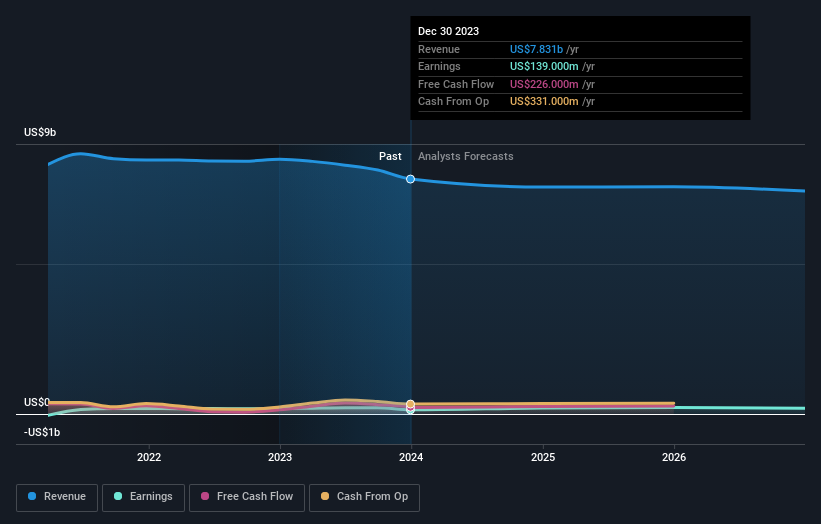Screen dimensions: 821x524
Task: Click the US$139.000m earnings value
Action: [x=544, y=66]
